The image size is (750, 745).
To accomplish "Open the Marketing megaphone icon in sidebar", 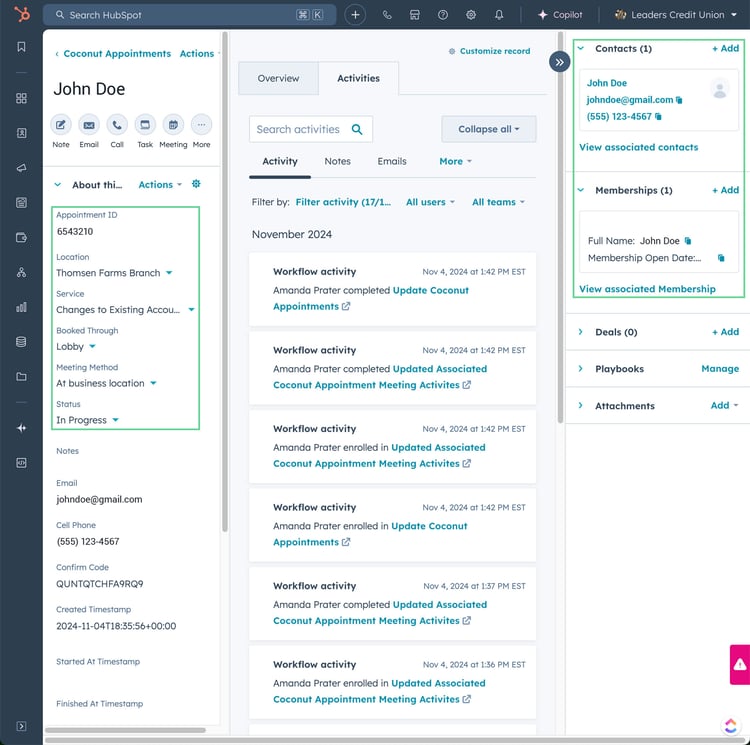I will (x=22, y=168).
